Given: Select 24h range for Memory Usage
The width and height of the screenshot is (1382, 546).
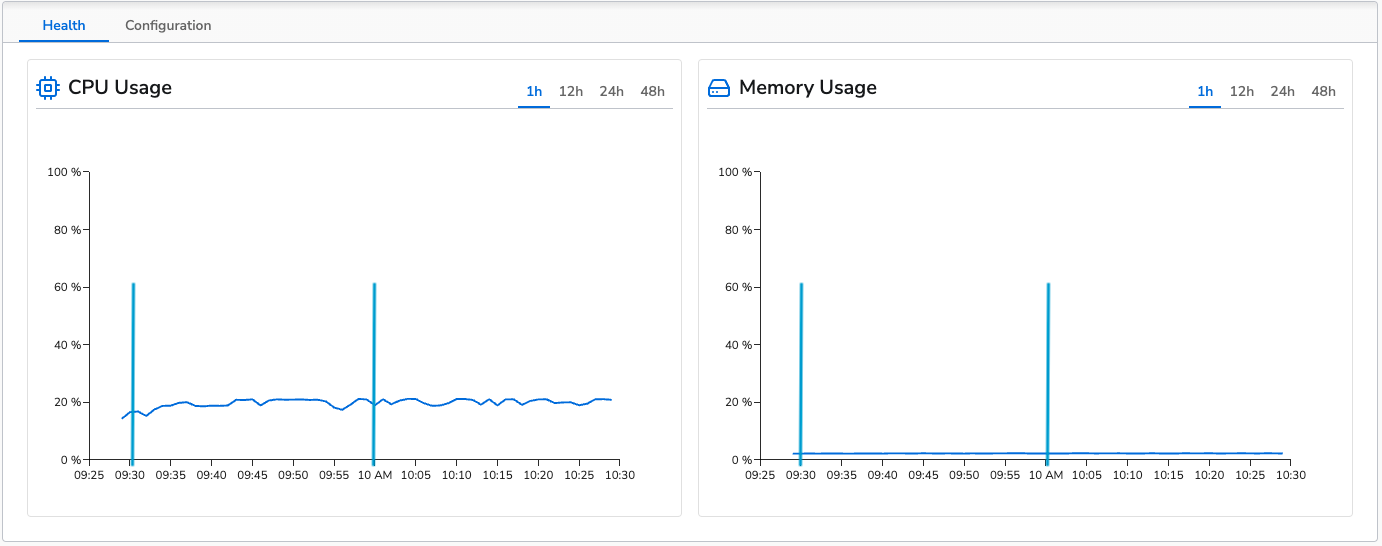Looking at the screenshot, I should (1283, 91).
